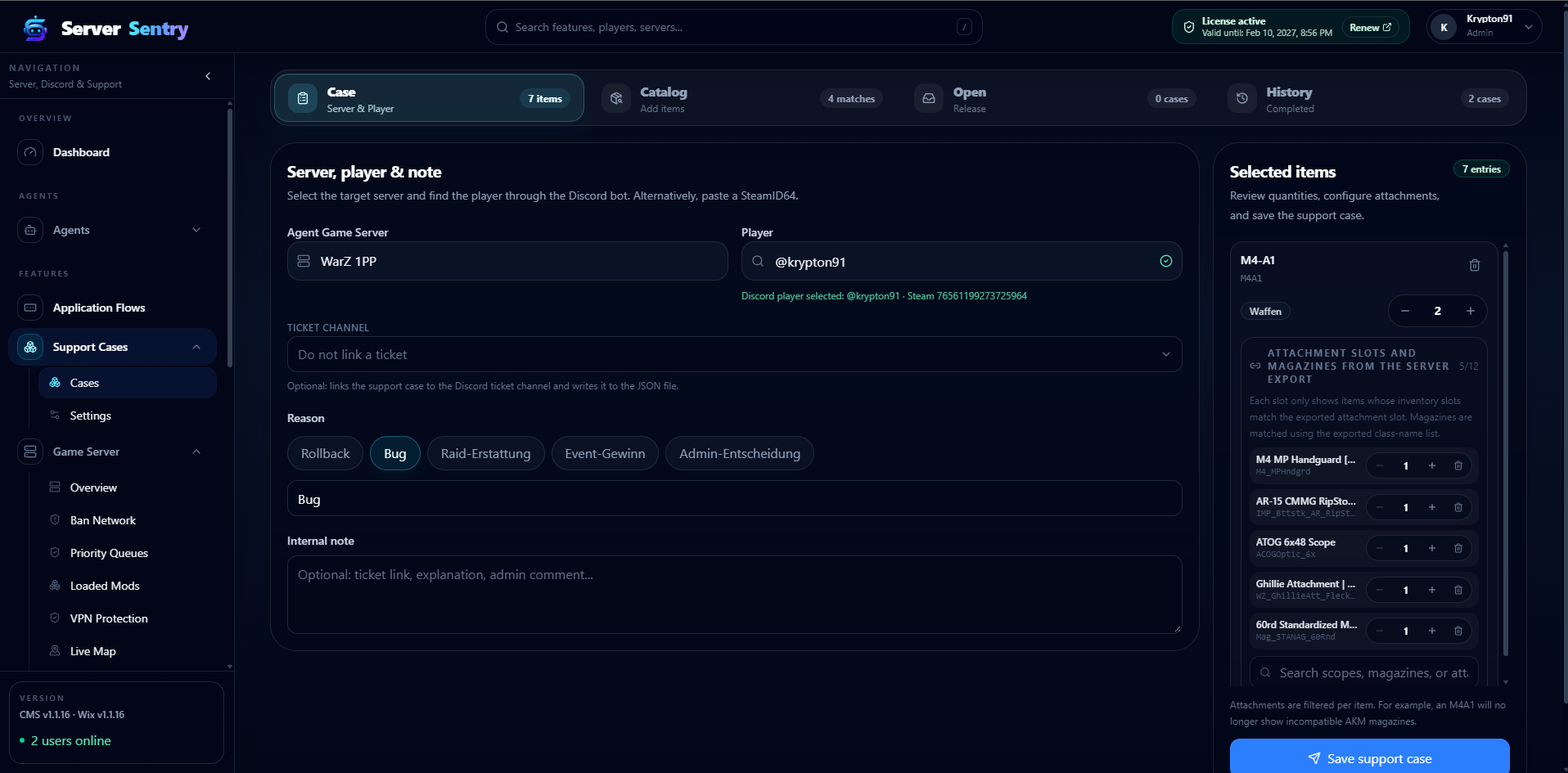Screen dimensions: 1568x773
Task: Select the Bug reason chip
Action: point(395,453)
